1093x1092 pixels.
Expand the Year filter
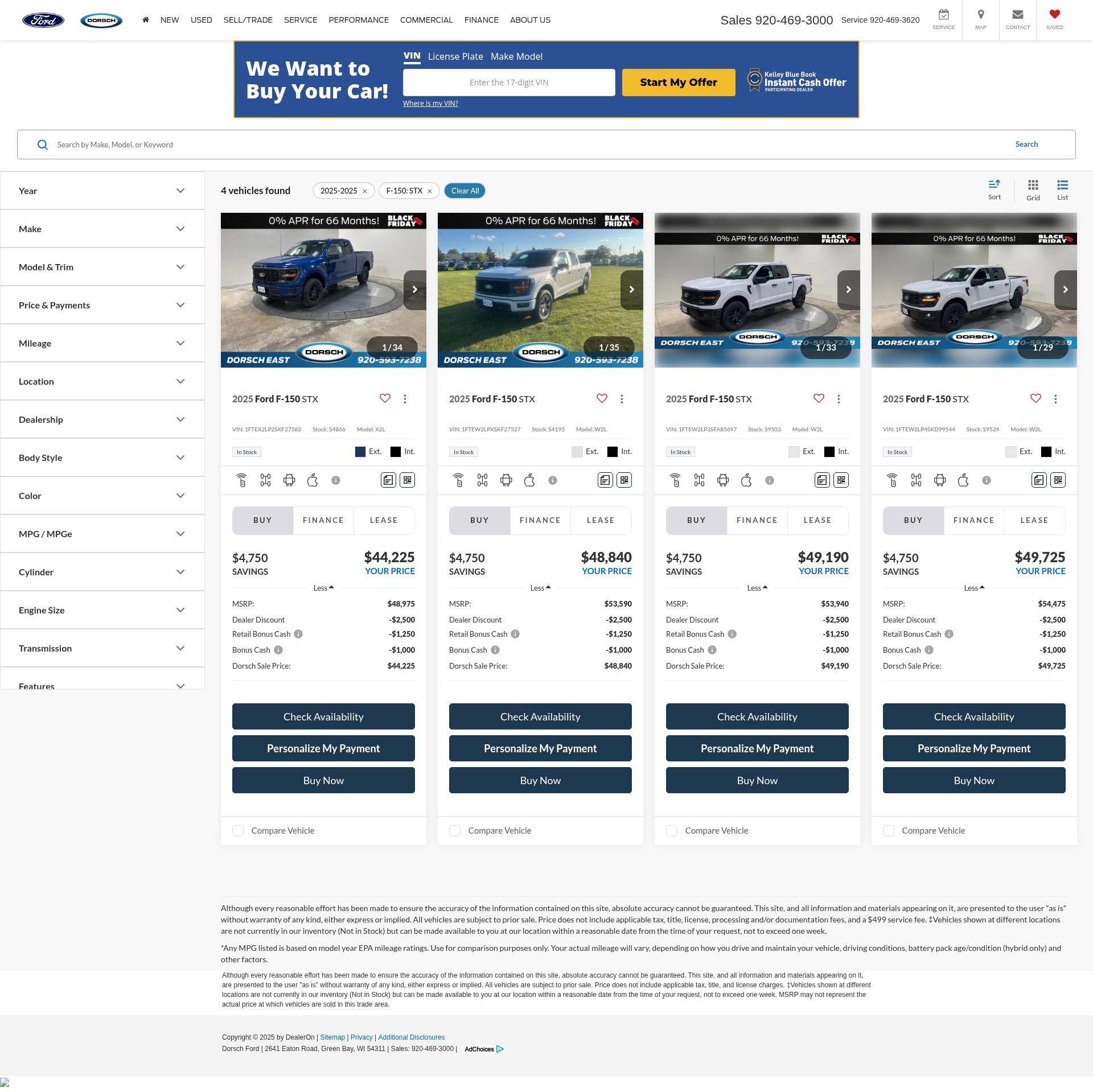coord(102,191)
